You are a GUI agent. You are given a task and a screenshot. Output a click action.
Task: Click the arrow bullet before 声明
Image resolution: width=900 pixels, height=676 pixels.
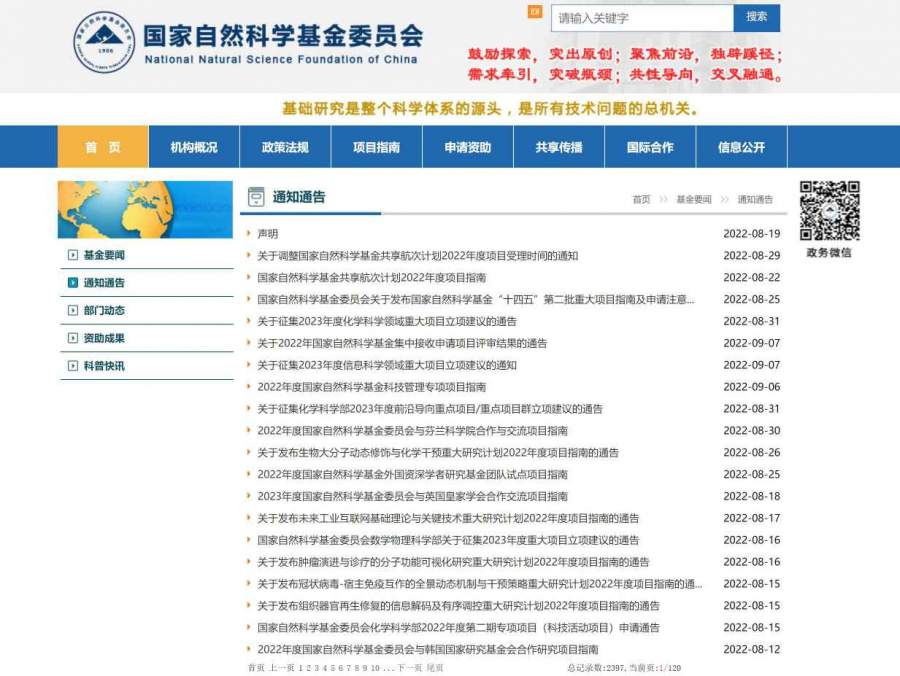pyautogui.click(x=248, y=234)
